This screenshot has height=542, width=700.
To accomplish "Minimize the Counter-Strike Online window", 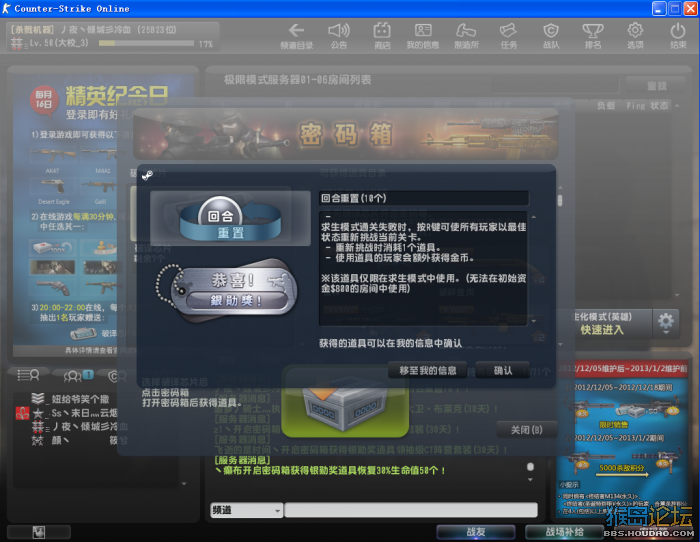I will pyautogui.click(x=659, y=8).
